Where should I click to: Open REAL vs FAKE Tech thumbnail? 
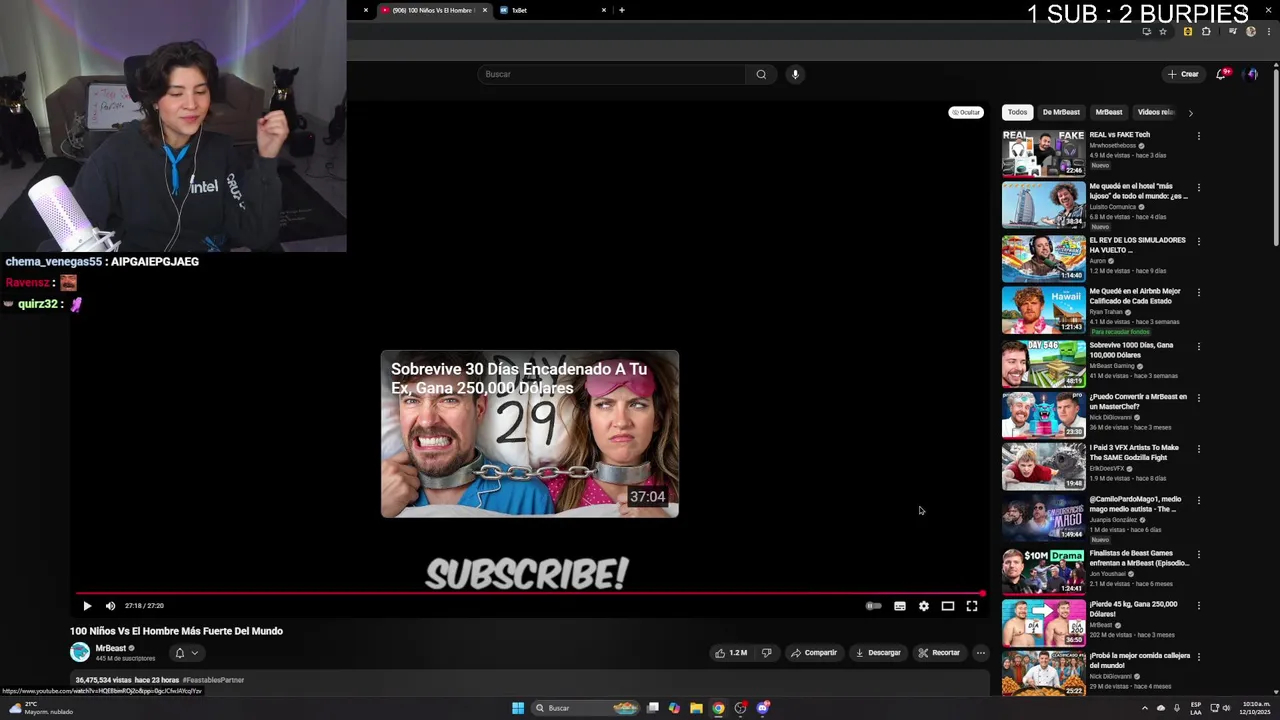pyautogui.click(x=1043, y=153)
